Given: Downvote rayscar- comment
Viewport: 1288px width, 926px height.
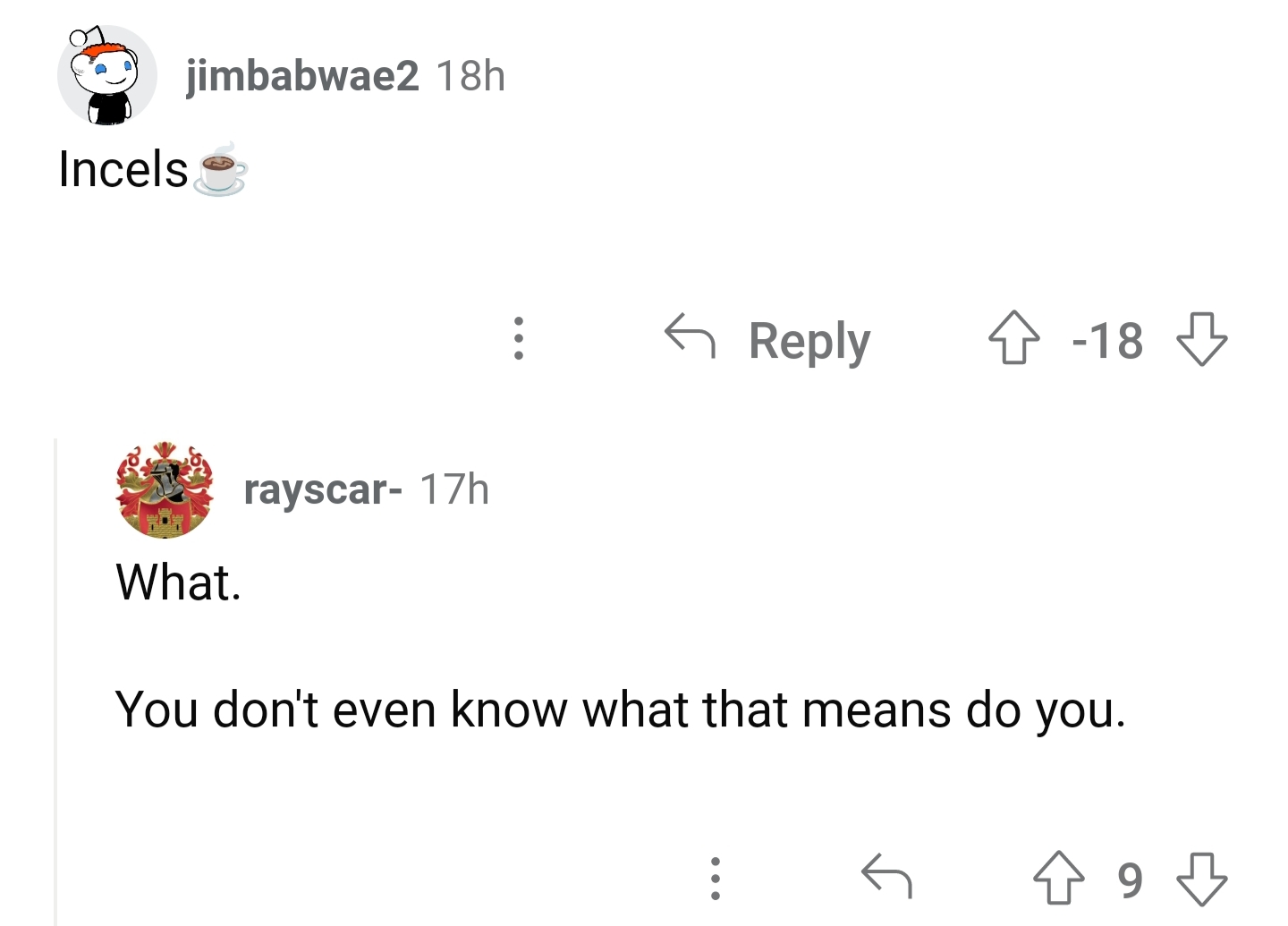Looking at the screenshot, I should [1201, 878].
